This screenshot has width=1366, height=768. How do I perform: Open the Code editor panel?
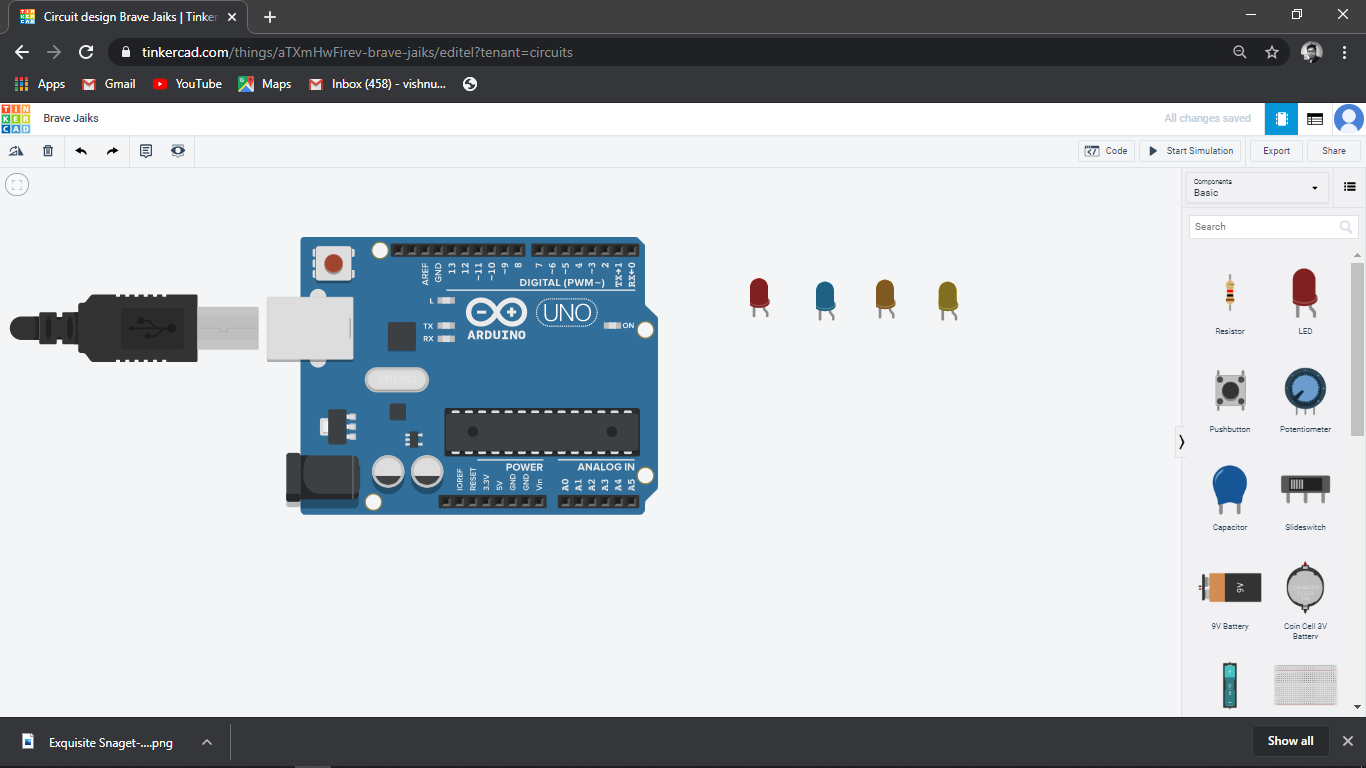1106,150
